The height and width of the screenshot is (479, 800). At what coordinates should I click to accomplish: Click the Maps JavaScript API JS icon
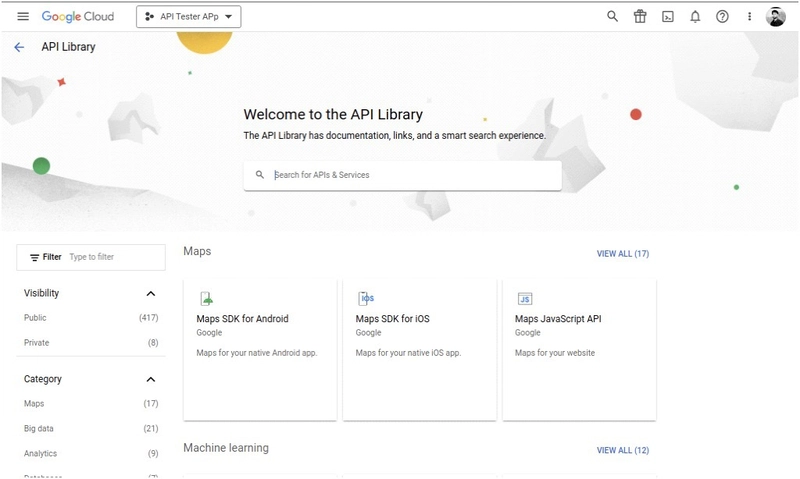[524, 298]
